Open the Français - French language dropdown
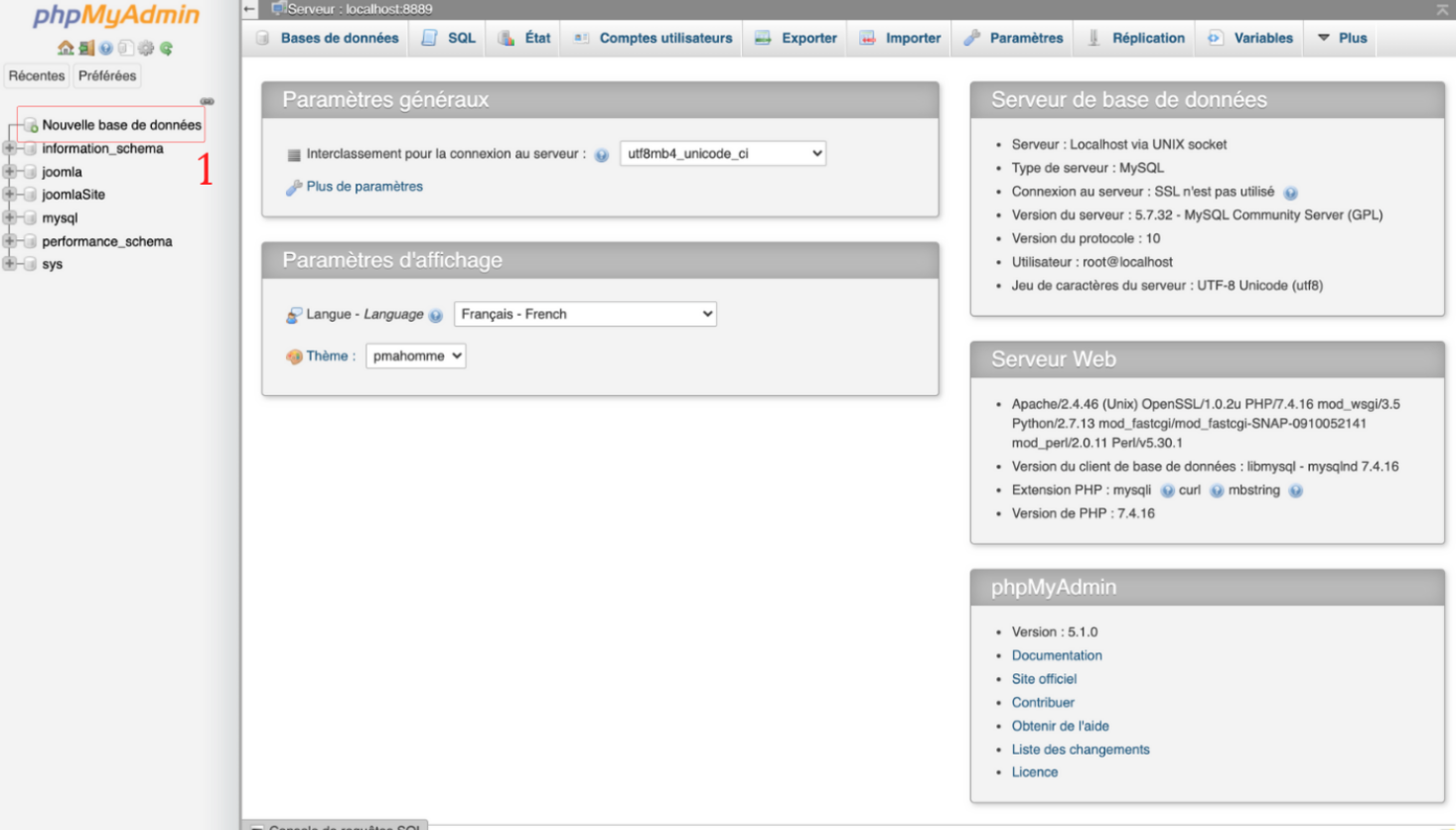 coord(585,314)
